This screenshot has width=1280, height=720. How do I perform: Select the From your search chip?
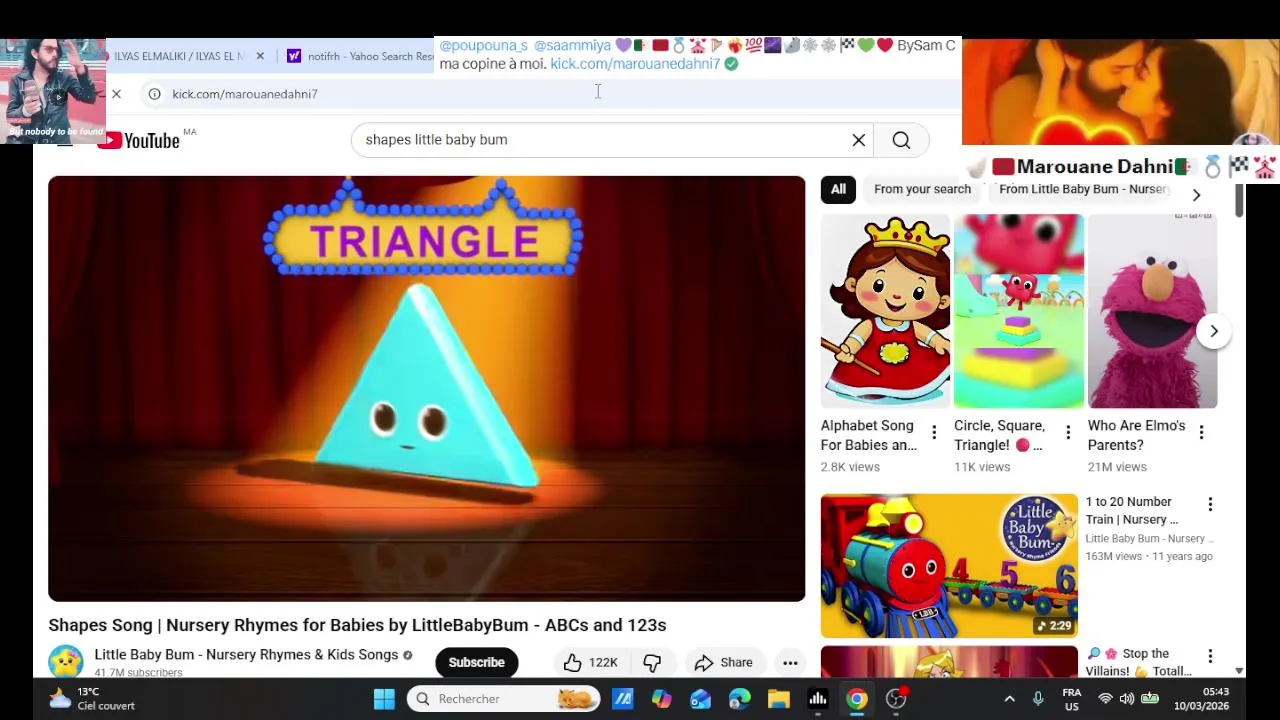click(x=922, y=189)
